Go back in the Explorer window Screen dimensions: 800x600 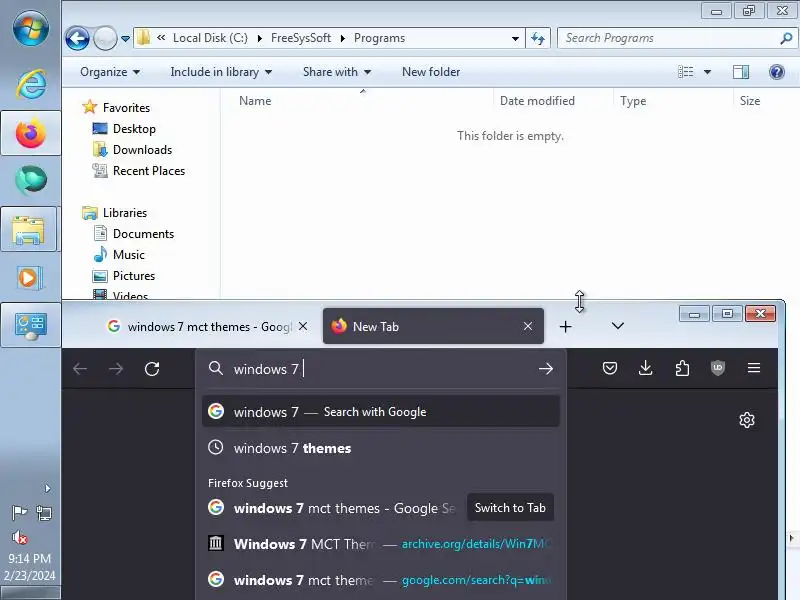(77, 38)
